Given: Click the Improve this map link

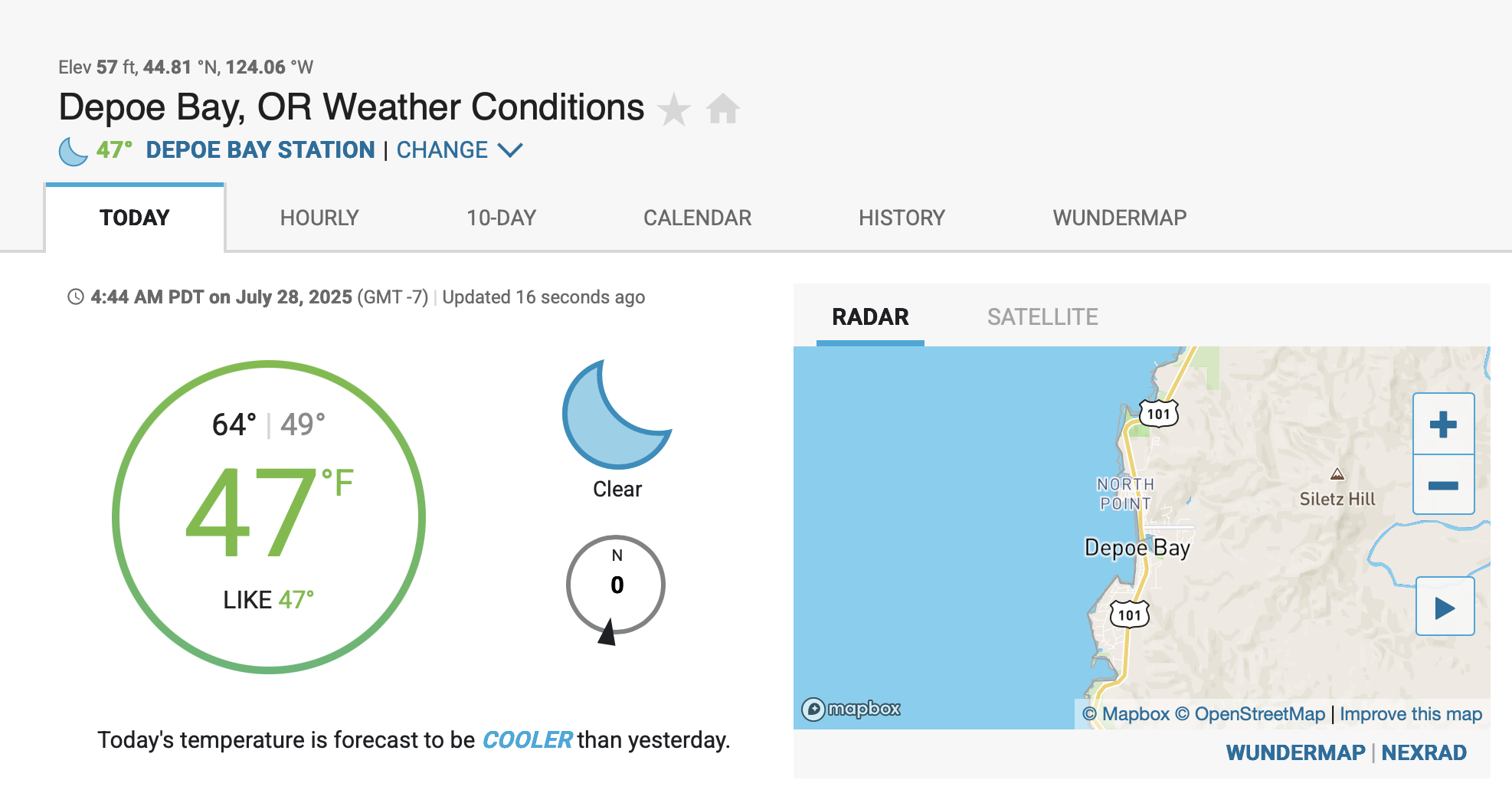Looking at the screenshot, I should (1412, 713).
